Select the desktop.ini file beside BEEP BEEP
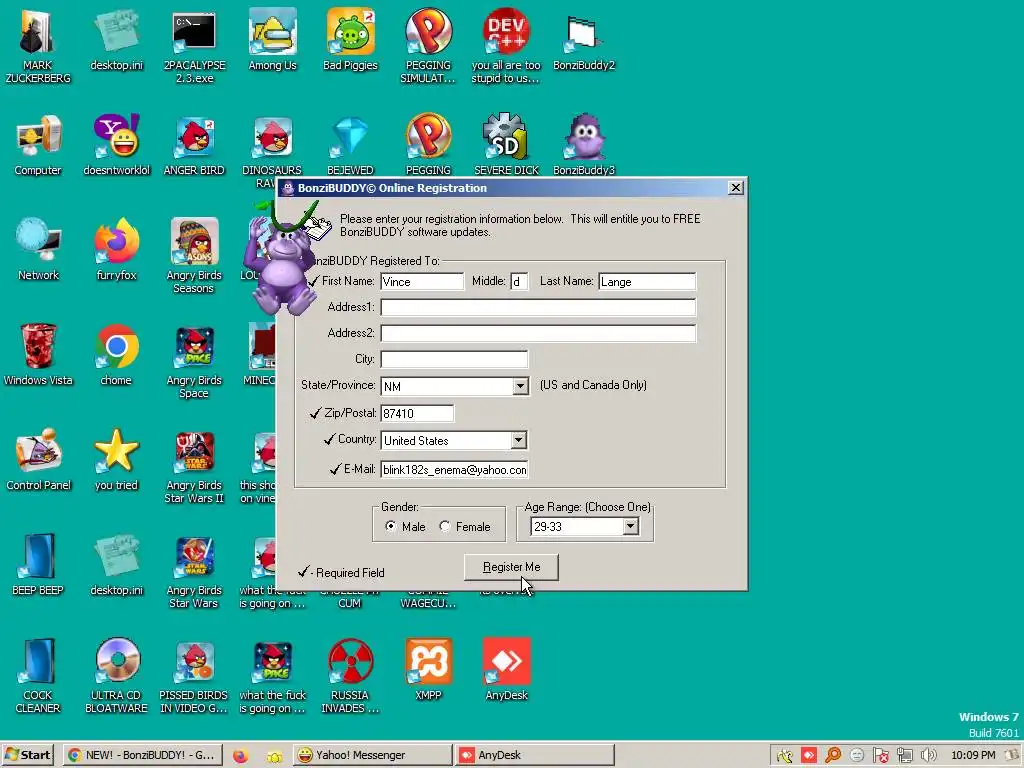The height and width of the screenshot is (768, 1024). [116, 564]
